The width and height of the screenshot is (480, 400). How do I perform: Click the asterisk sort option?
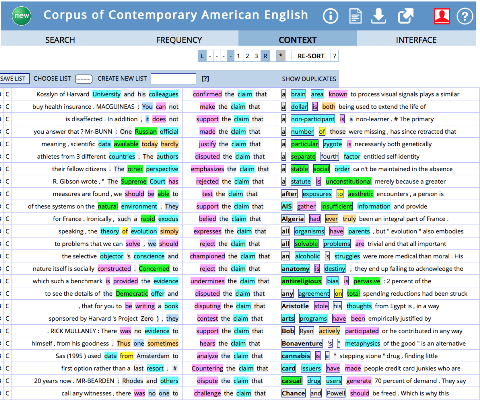click(281, 56)
